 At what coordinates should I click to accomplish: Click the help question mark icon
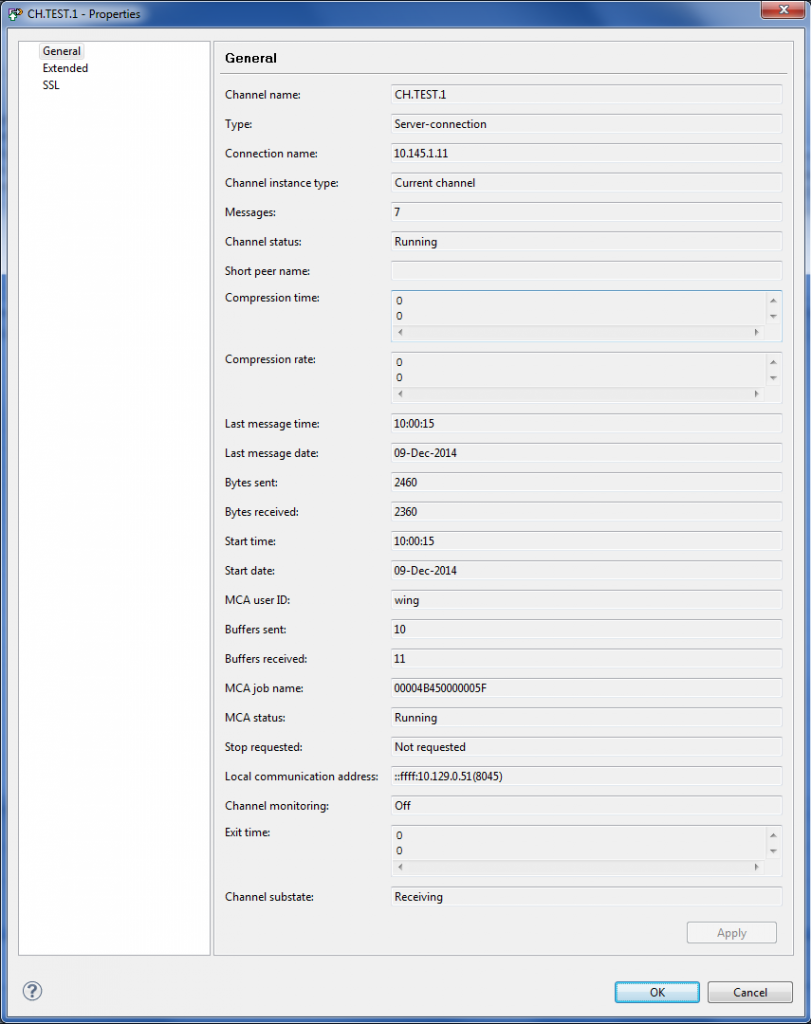click(32, 991)
